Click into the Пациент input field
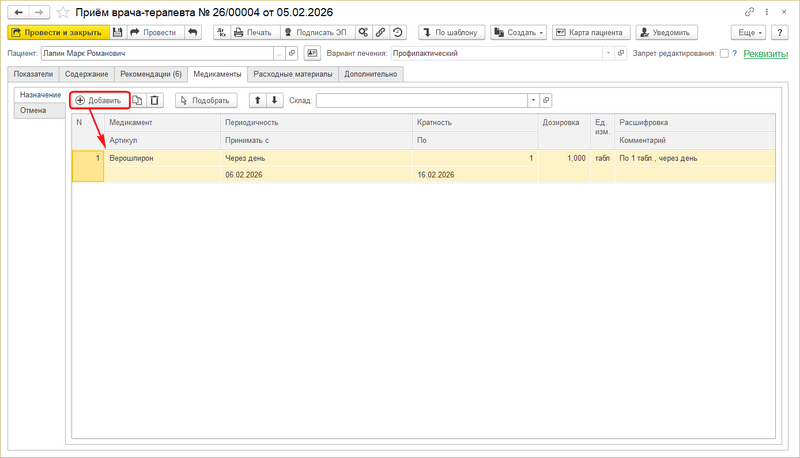Viewport: 800px width, 458px height. coord(157,53)
